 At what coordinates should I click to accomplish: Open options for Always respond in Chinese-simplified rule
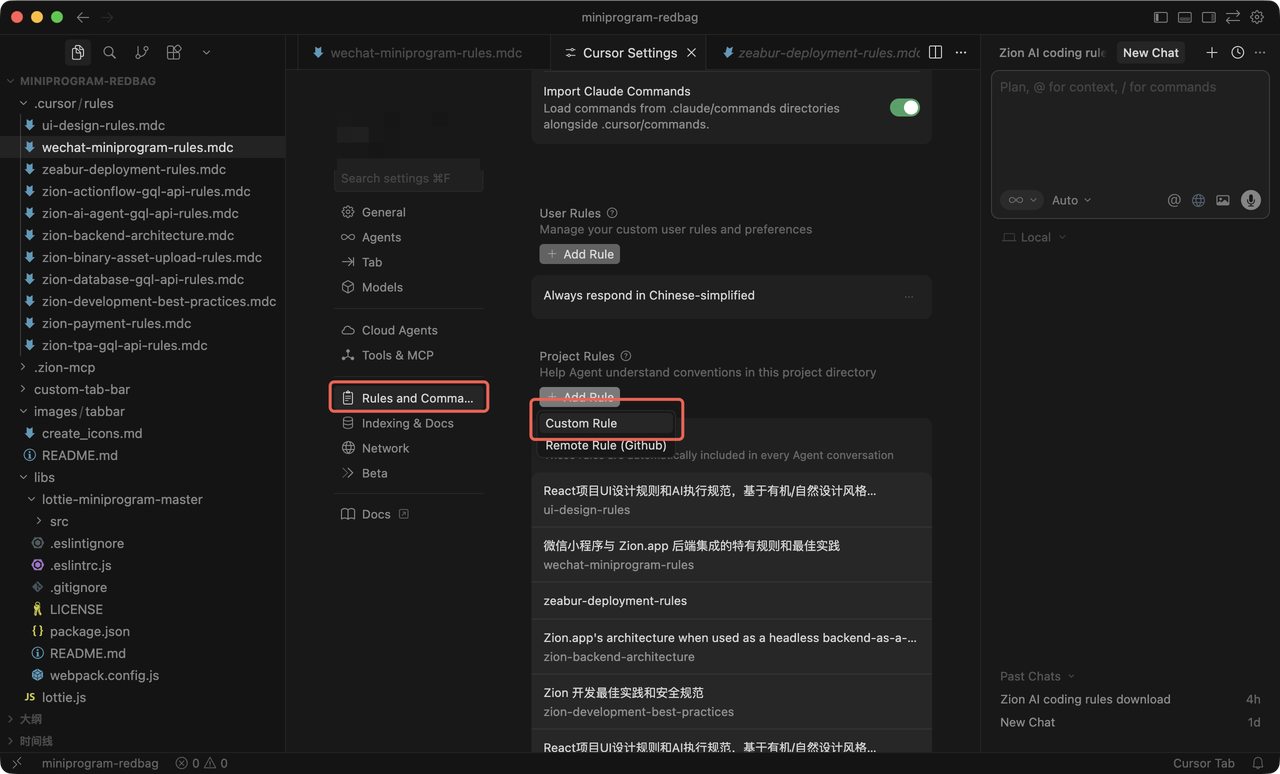pos(909,296)
